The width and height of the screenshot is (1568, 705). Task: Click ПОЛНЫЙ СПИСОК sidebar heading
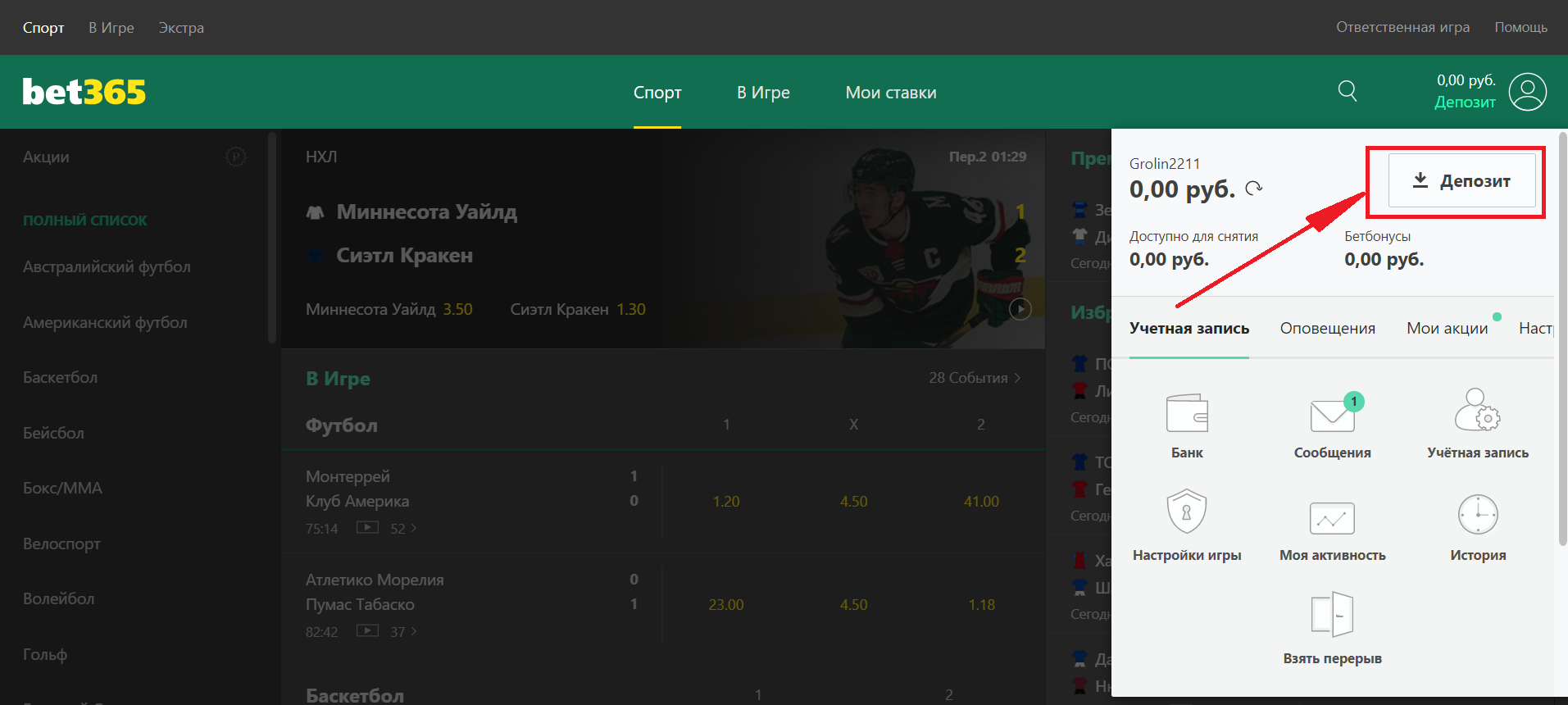coord(85,220)
